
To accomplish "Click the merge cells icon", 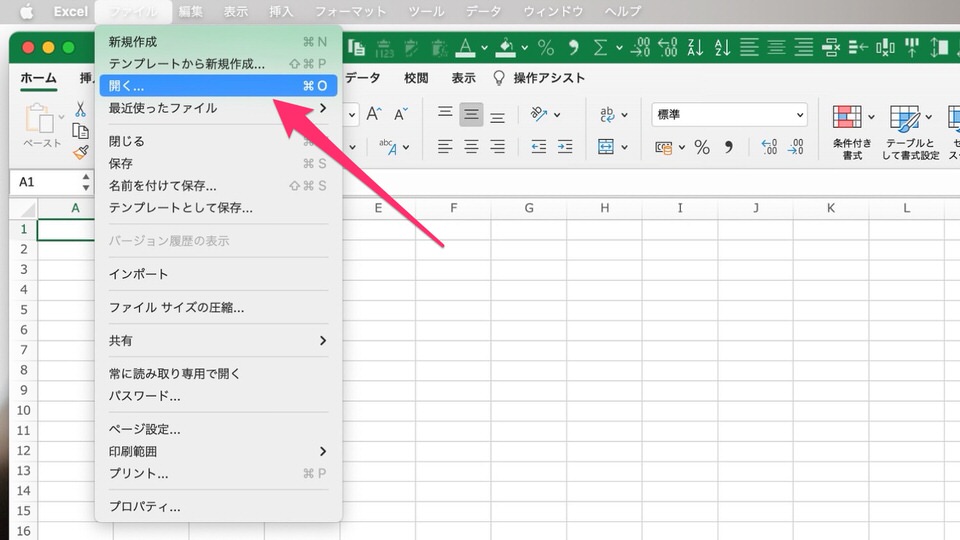I will [606, 146].
